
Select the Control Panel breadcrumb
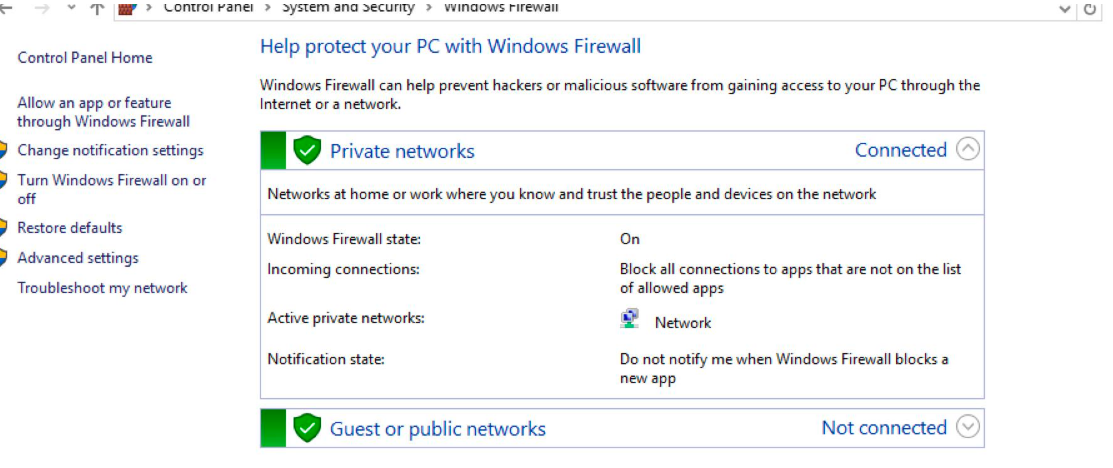[208, 8]
